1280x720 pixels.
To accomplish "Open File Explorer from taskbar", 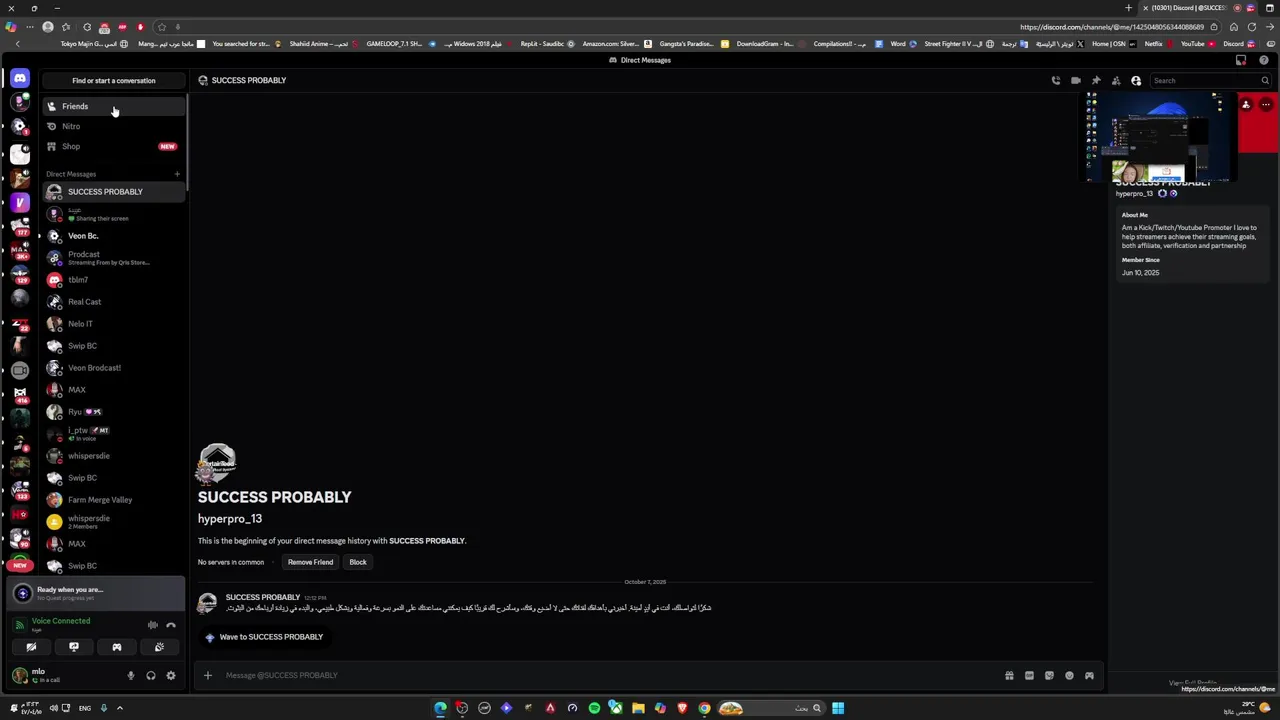I will pos(638,708).
